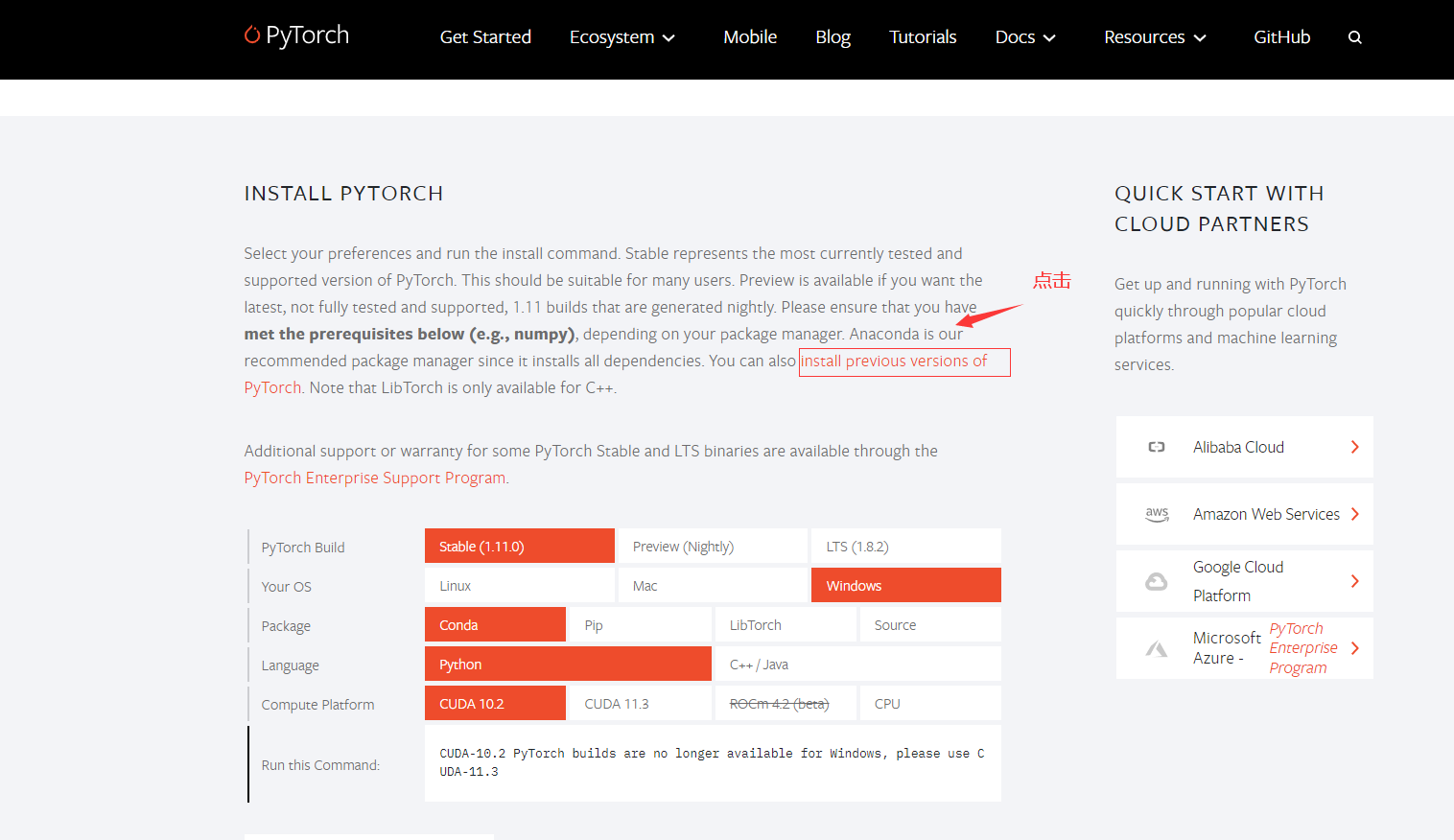Click the PyTorch flame logo
This screenshot has height=840, width=1454.
tap(252, 35)
